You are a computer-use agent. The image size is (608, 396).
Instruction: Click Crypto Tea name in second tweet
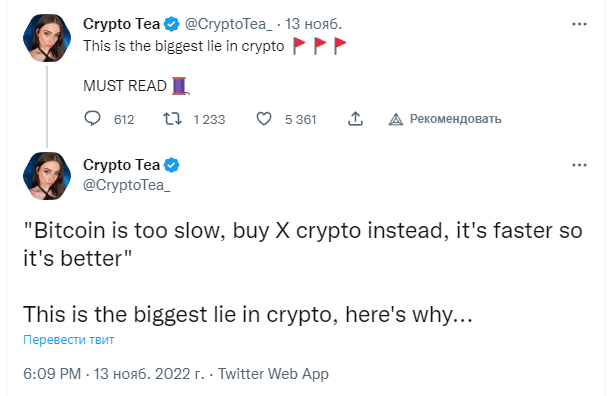[121, 165]
